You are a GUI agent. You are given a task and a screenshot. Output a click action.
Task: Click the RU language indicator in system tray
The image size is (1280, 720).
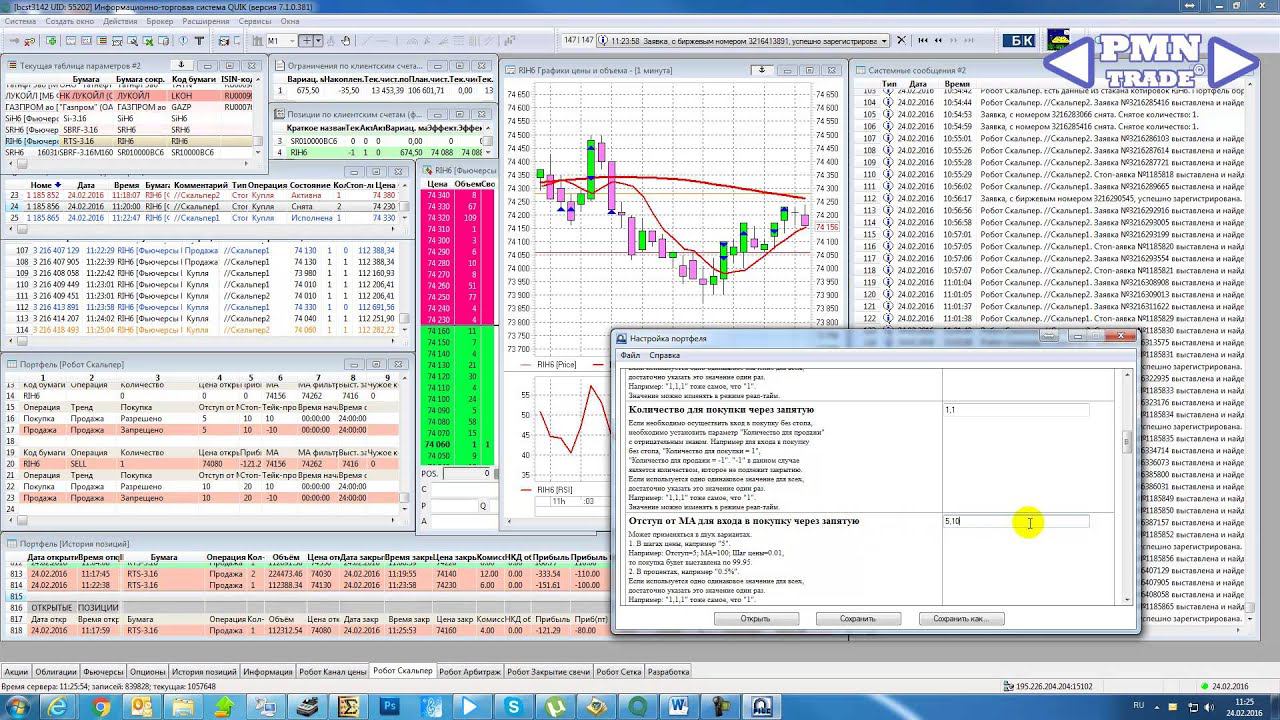[1138, 706]
